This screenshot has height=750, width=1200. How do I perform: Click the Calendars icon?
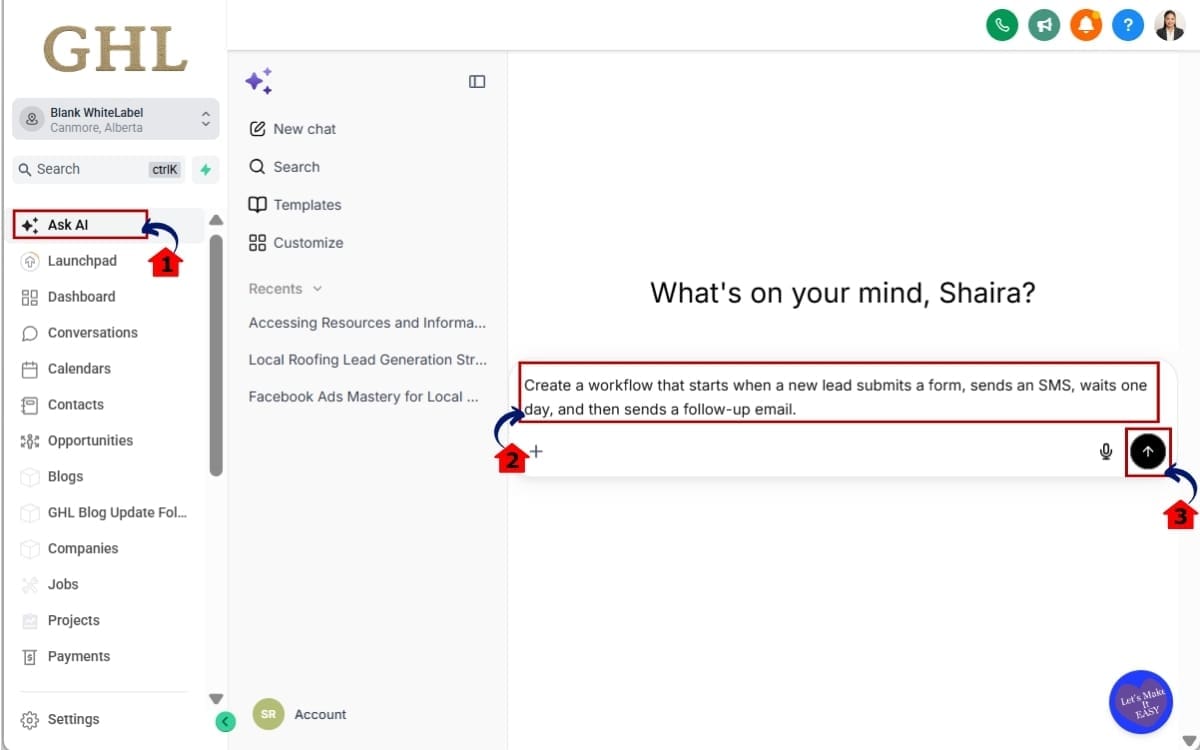(29, 369)
